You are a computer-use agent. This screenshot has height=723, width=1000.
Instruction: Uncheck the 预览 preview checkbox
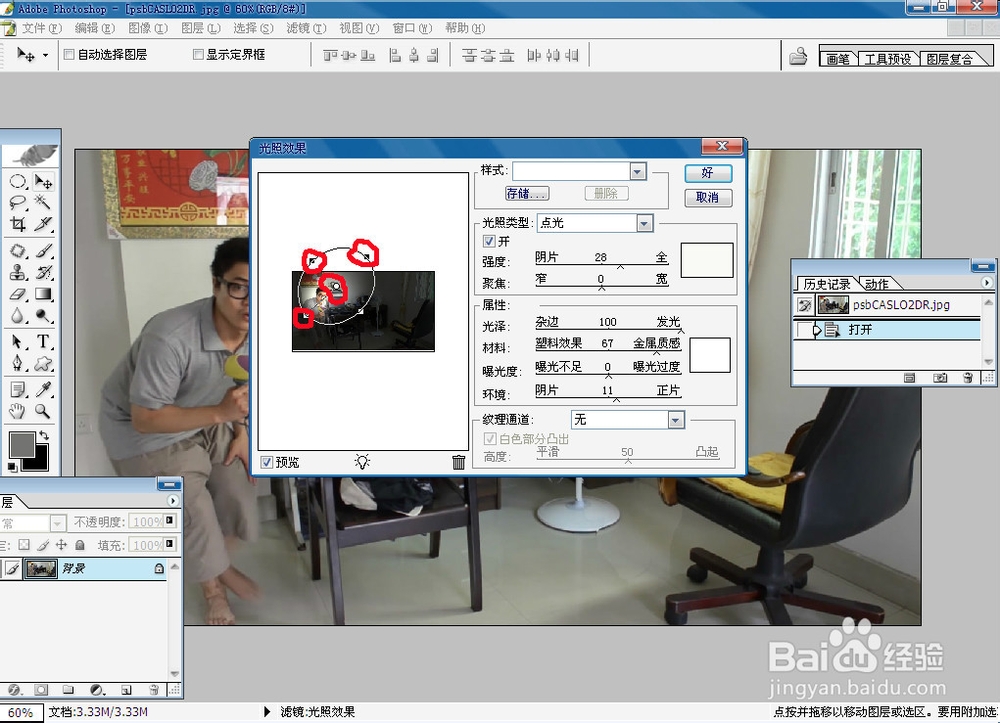tap(266, 461)
